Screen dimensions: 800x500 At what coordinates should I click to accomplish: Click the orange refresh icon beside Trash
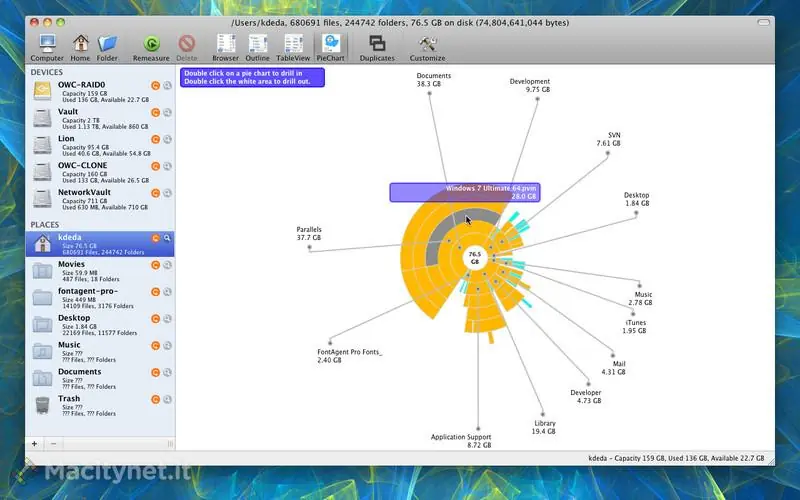(x=156, y=400)
